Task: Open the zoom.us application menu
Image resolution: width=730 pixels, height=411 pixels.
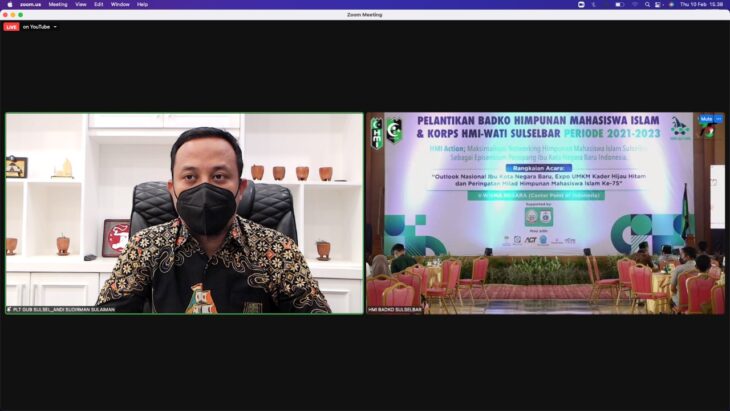Action: tap(30, 4)
